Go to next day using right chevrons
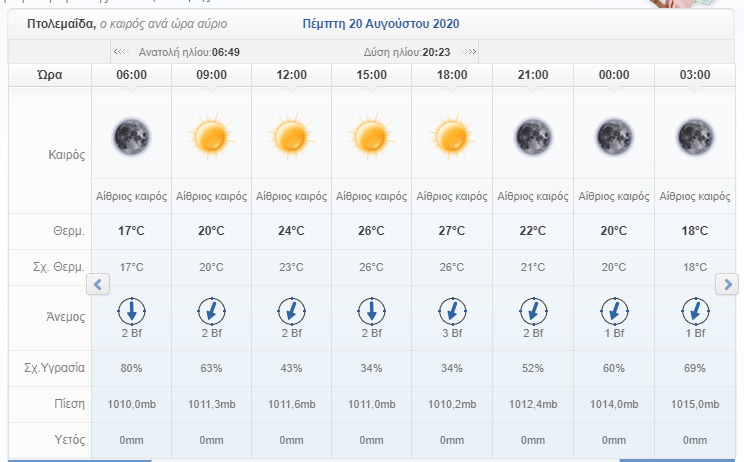Viewport: 744px width, 462px height. pyautogui.click(x=470, y=51)
